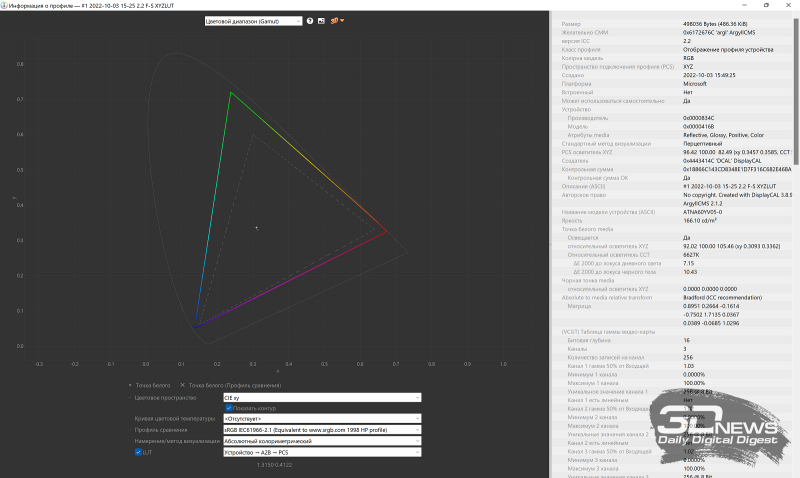This screenshot has height=478, width=800.
Task: Open the help icon beside the Gamut dropdown
Action: pyautogui.click(x=310, y=20)
